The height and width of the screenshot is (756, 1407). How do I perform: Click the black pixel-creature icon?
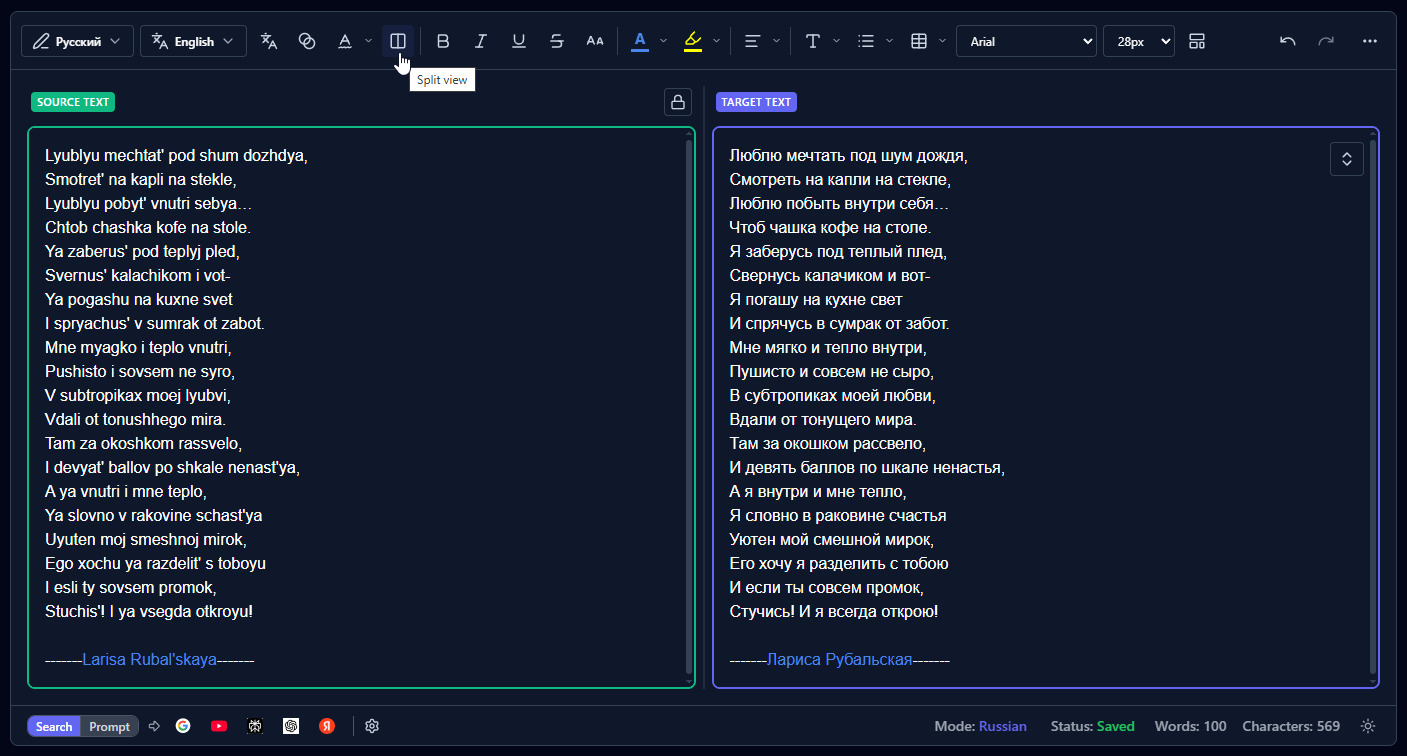(255, 726)
